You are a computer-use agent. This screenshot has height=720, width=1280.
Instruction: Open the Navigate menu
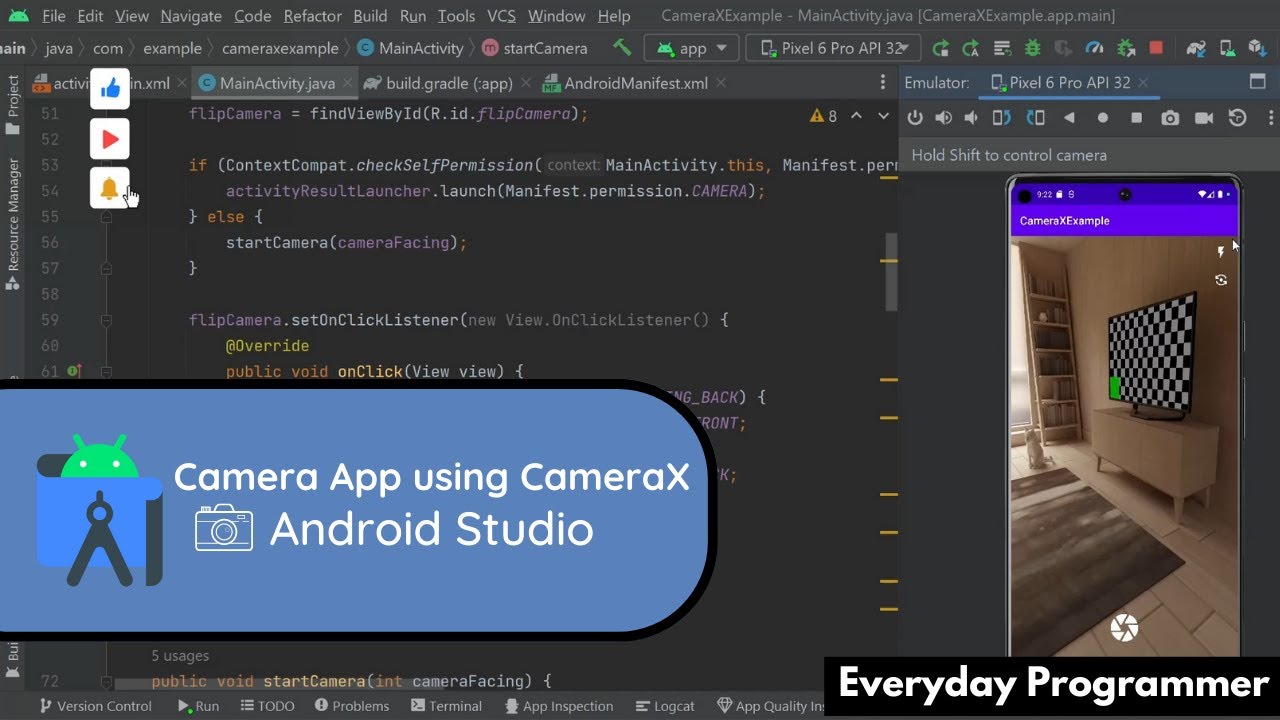coord(191,16)
